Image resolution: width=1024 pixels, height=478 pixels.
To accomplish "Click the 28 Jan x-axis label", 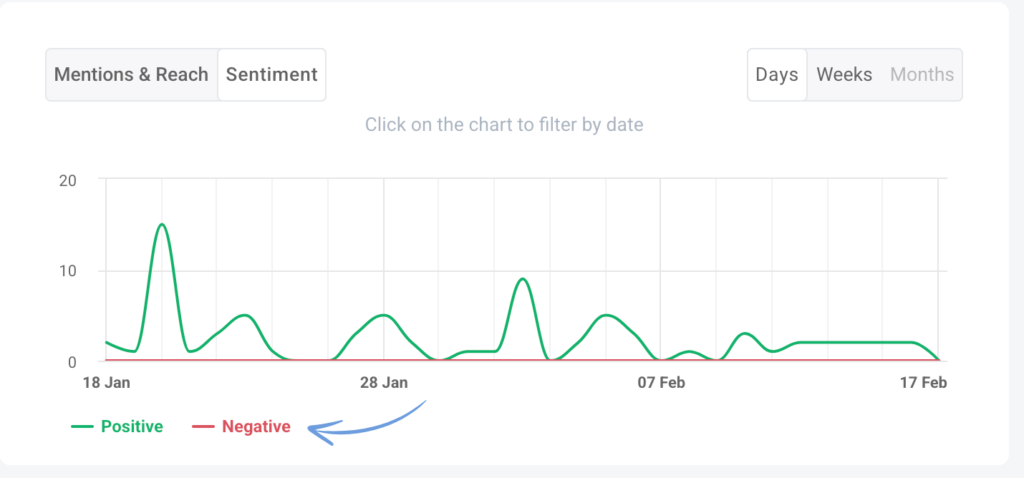I will pos(384,383).
